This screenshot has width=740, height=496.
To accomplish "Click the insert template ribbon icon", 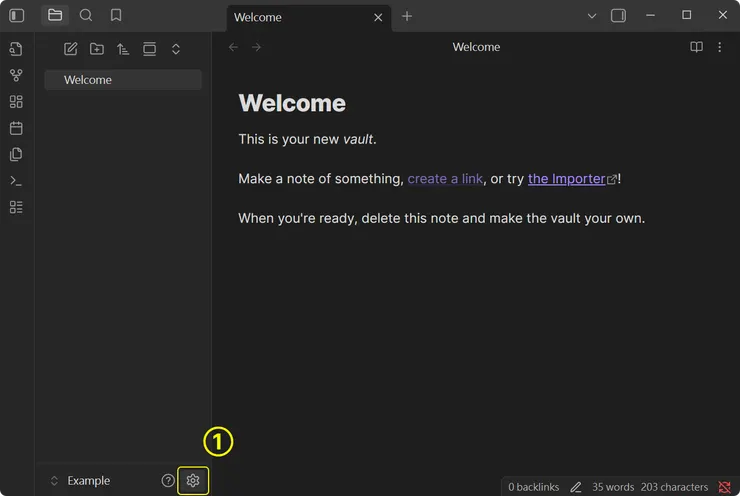I will point(16,154).
